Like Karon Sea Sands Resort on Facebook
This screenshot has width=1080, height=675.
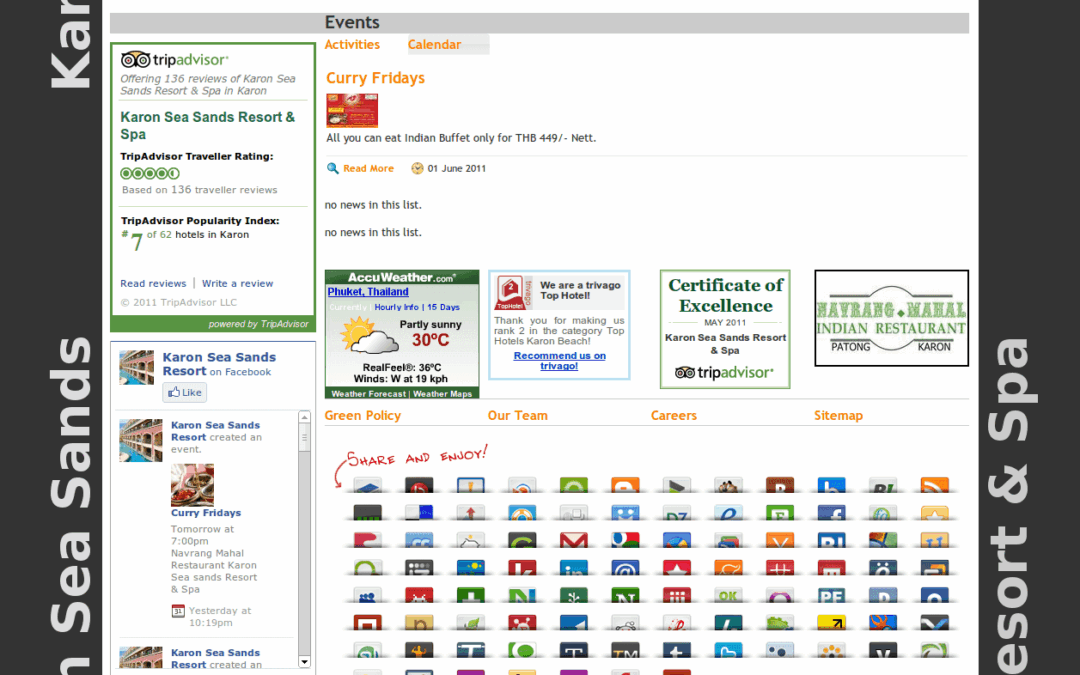(x=185, y=392)
